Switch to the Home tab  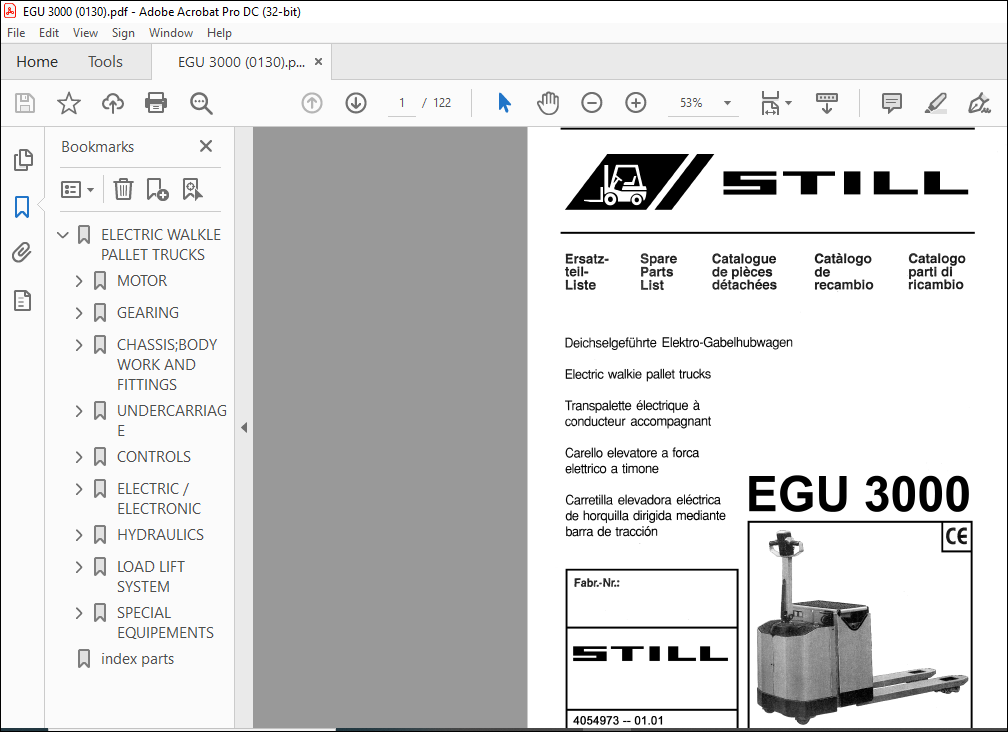tap(37, 62)
